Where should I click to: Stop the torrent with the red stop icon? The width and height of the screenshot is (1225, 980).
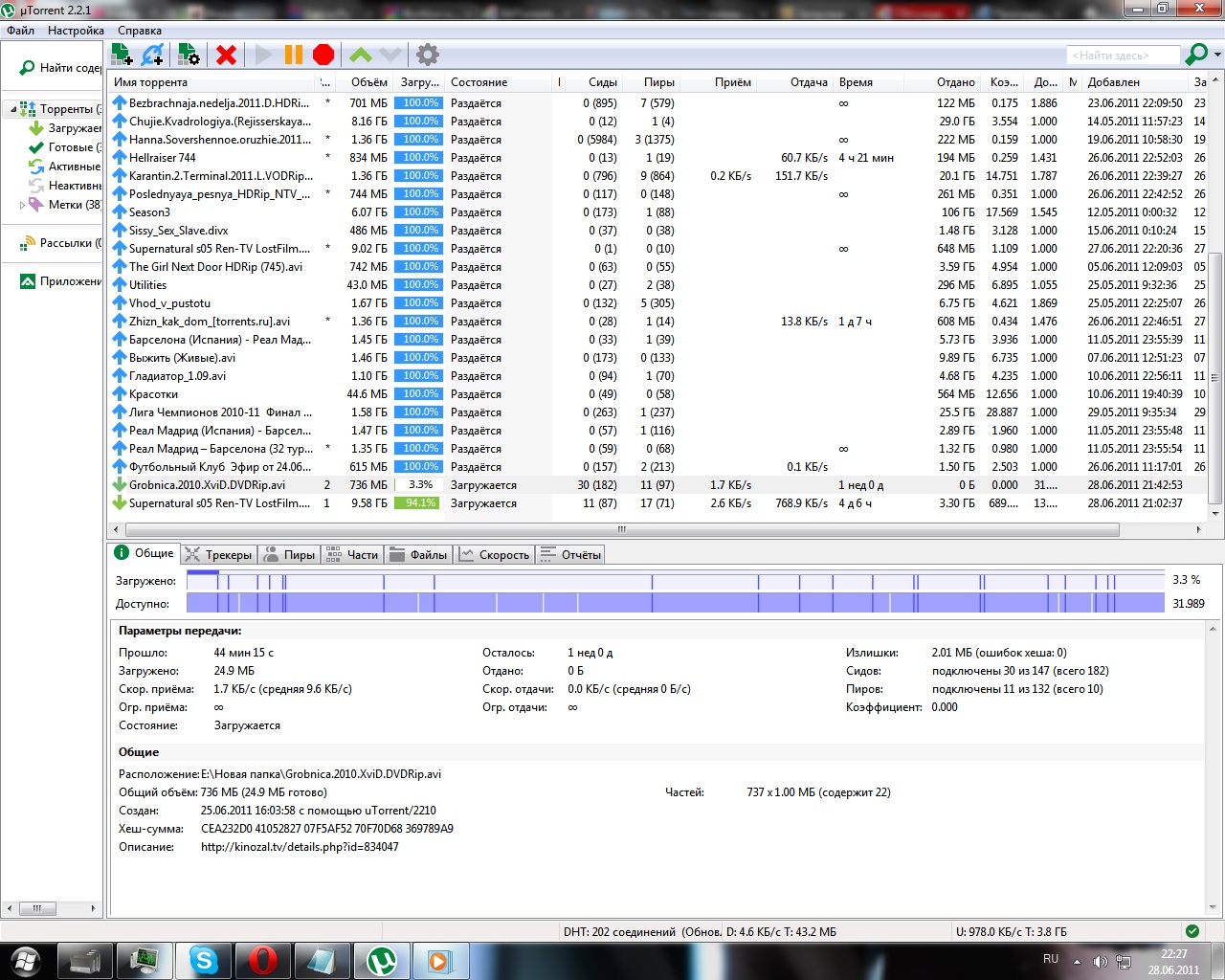323,55
